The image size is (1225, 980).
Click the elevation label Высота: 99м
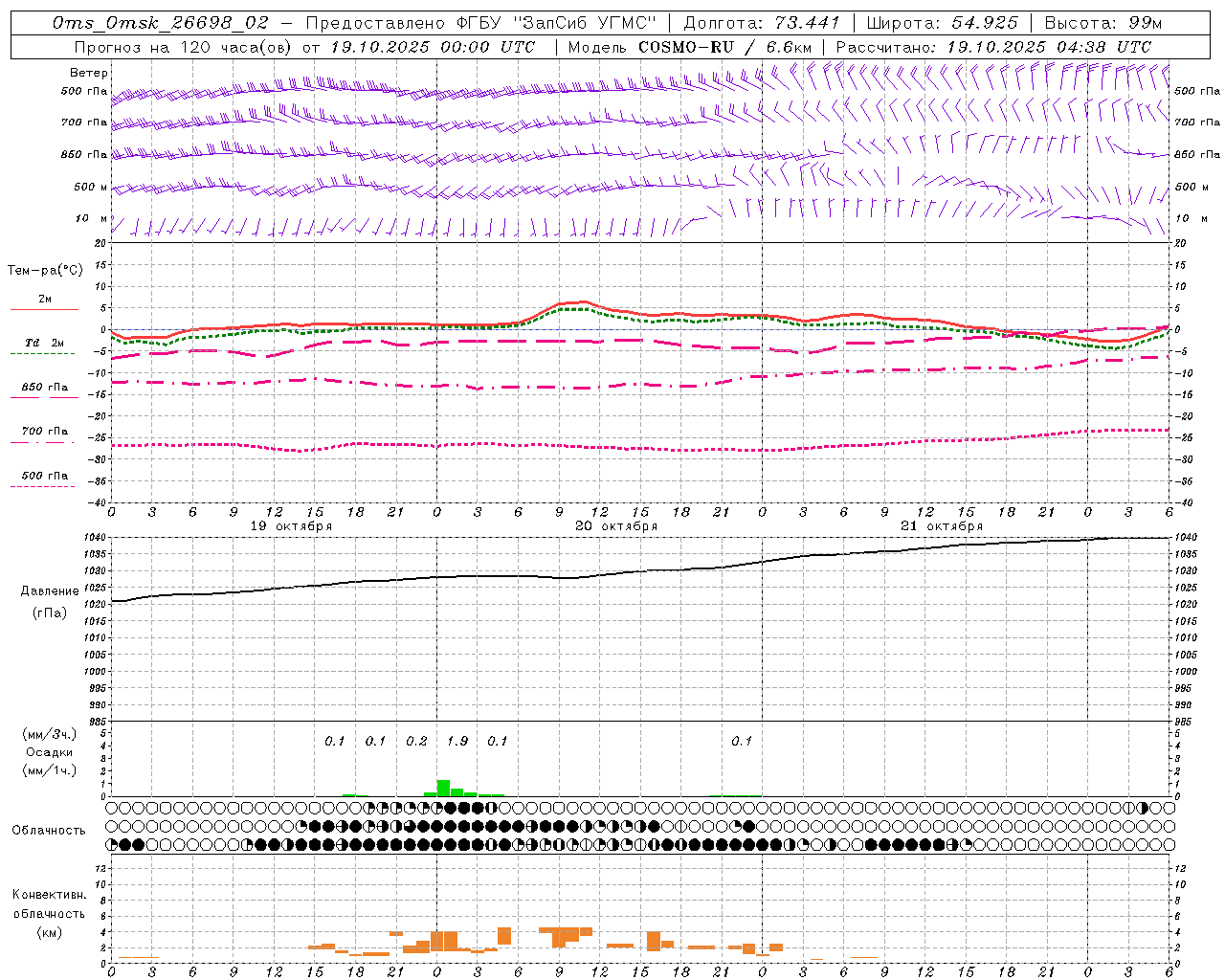1103,23
